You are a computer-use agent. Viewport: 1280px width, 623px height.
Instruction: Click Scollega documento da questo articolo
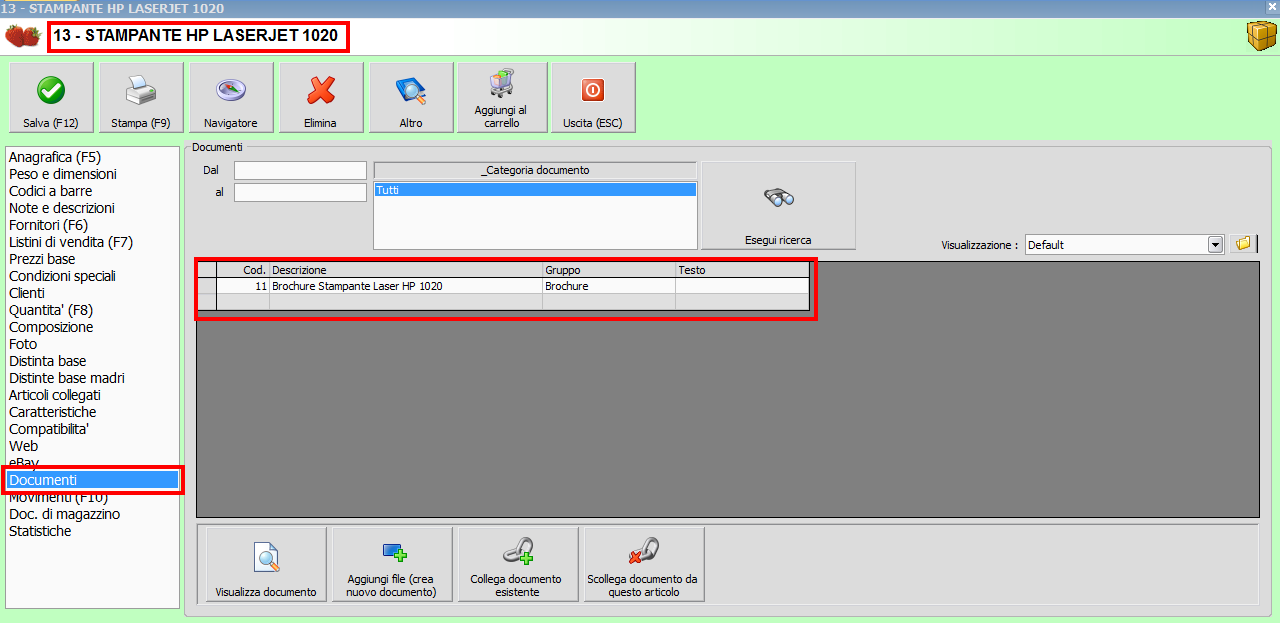(x=644, y=564)
